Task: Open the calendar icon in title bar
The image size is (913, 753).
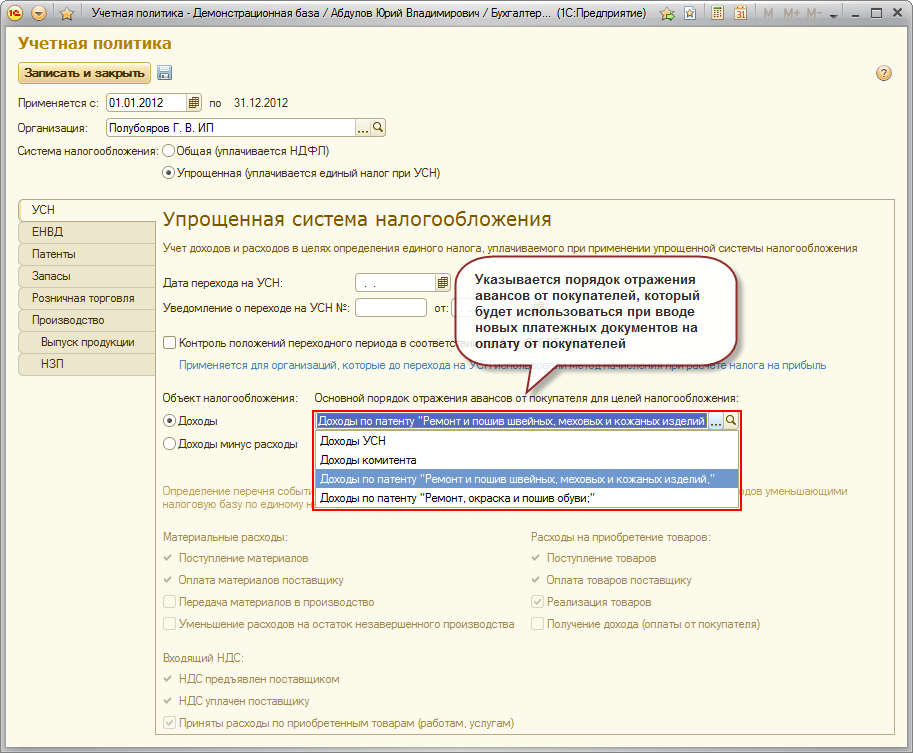Action: coord(740,14)
